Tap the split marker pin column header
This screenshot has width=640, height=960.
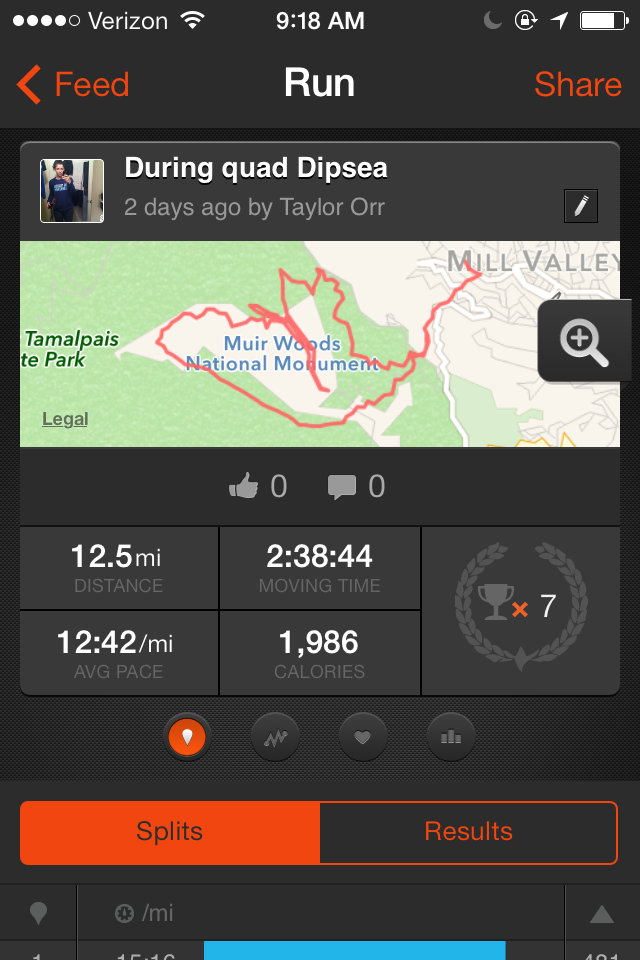pos(39,913)
